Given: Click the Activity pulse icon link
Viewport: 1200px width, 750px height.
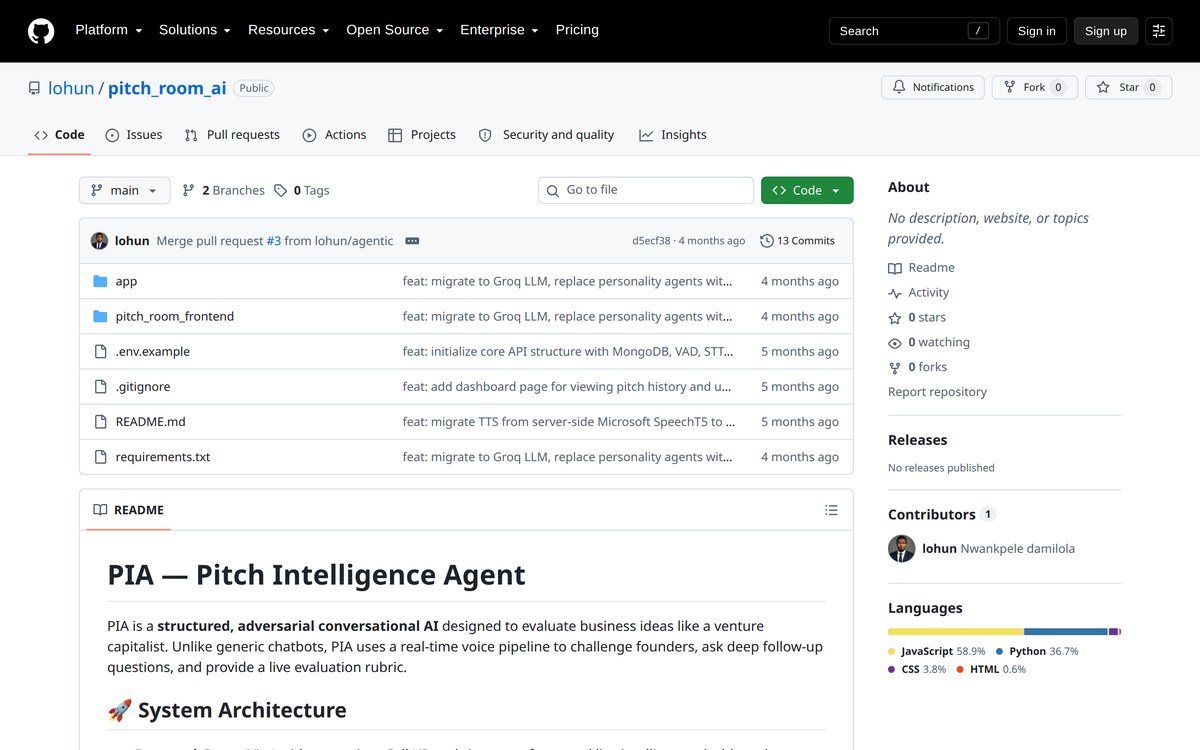Looking at the screenshot, I should (895, 293).
